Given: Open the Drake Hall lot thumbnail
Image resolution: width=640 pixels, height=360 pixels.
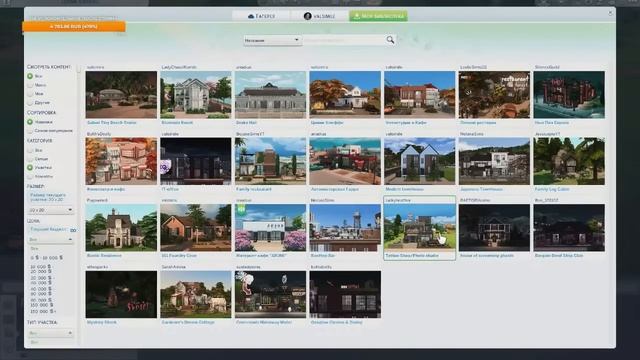Looking at the screenshot, I should coord(270,95).
